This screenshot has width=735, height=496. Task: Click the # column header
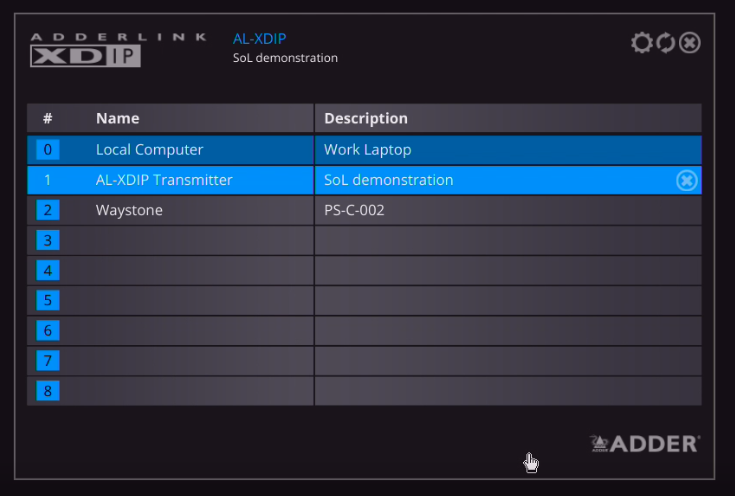click(47, 118)
